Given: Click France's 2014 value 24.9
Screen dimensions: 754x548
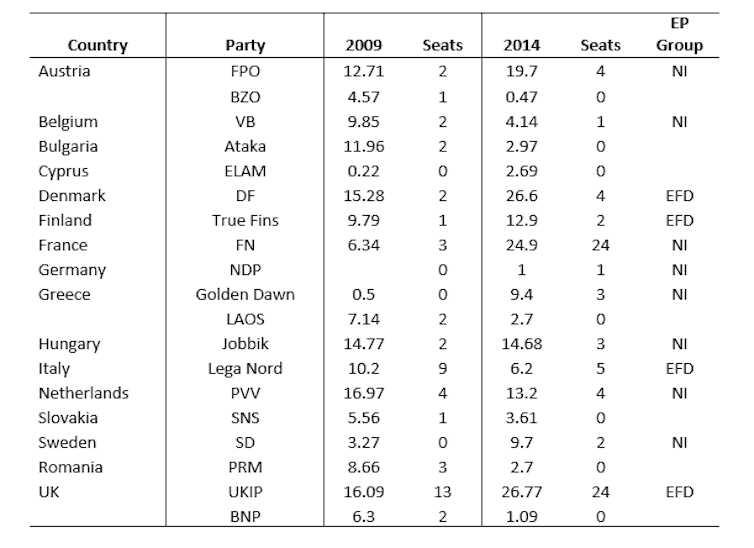Looking at the screenshot, I should point(522,245).
